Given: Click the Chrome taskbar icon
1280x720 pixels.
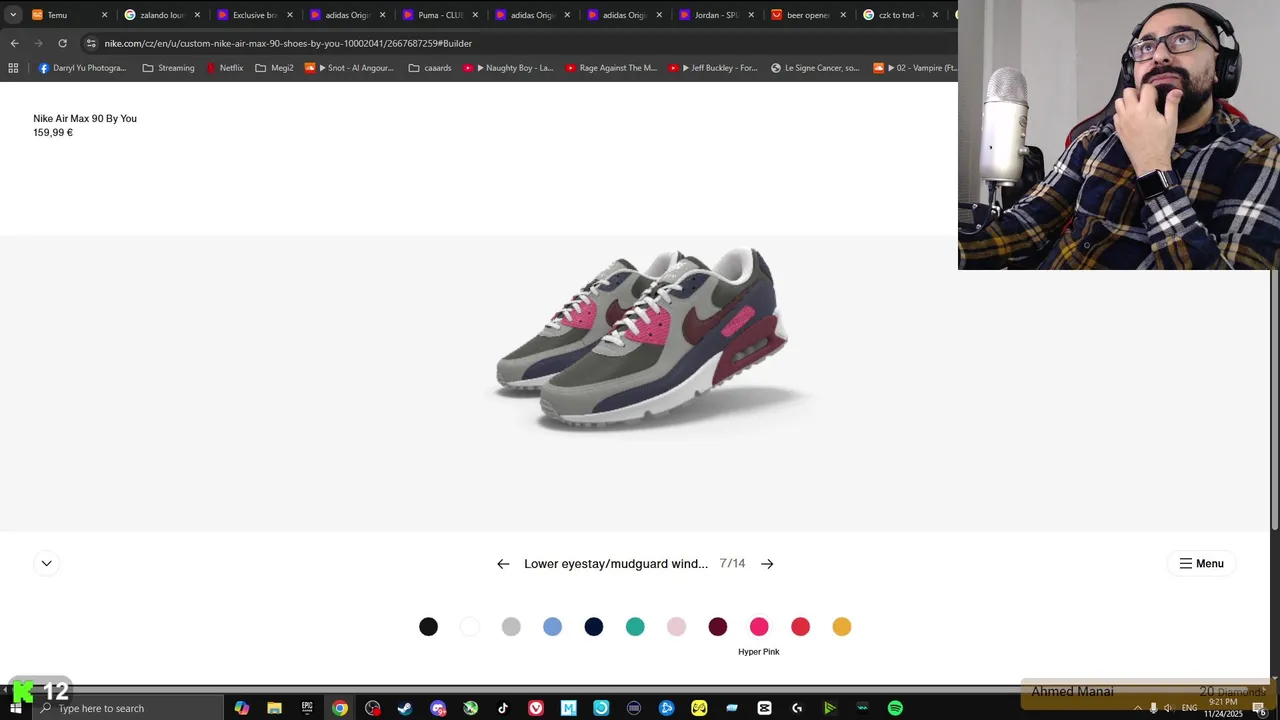Looking at the screenshot, I should tap(340, 708).
